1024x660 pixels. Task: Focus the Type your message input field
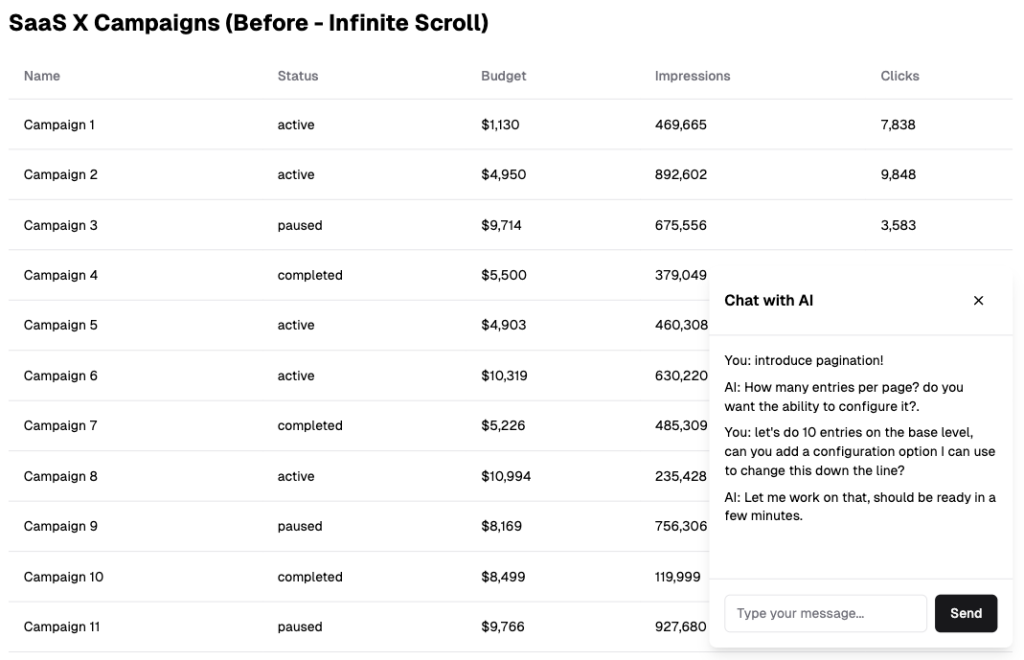coord(825,613)
